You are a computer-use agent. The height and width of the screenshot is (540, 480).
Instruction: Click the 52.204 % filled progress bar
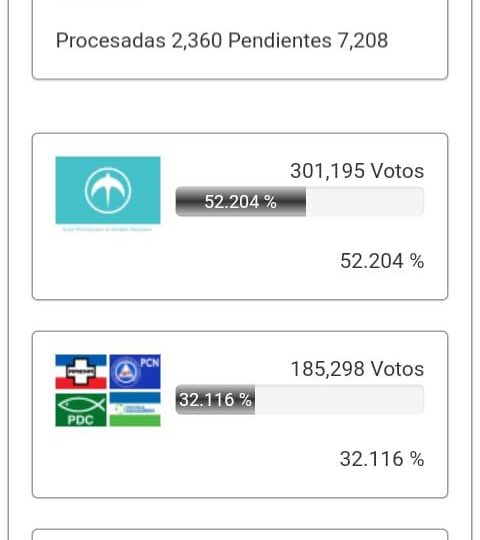coord(241,202)
